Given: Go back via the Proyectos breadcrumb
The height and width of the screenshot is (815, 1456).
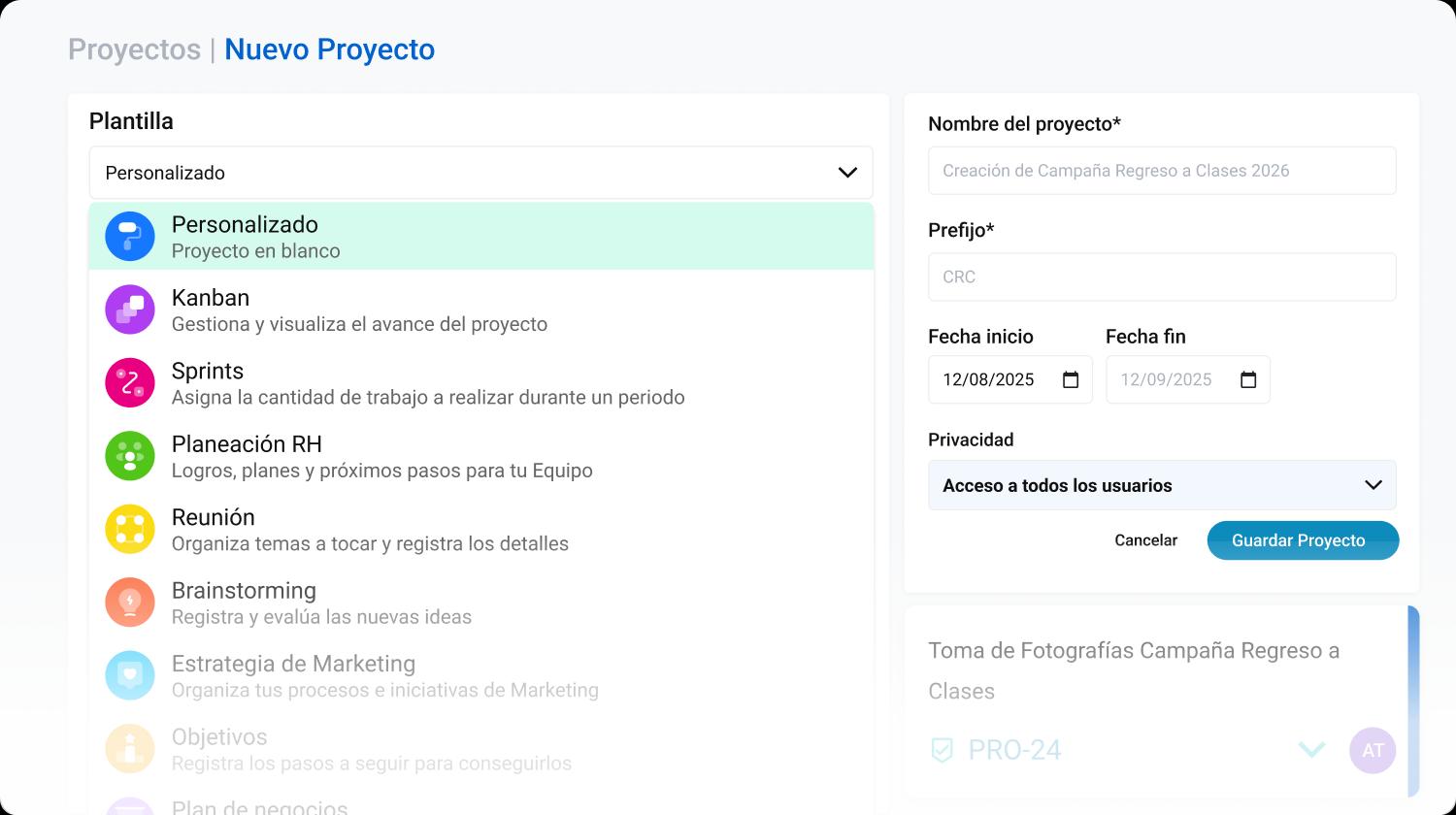Looking at the screenshot, I should pyautogui.click(x=134, y=49).
